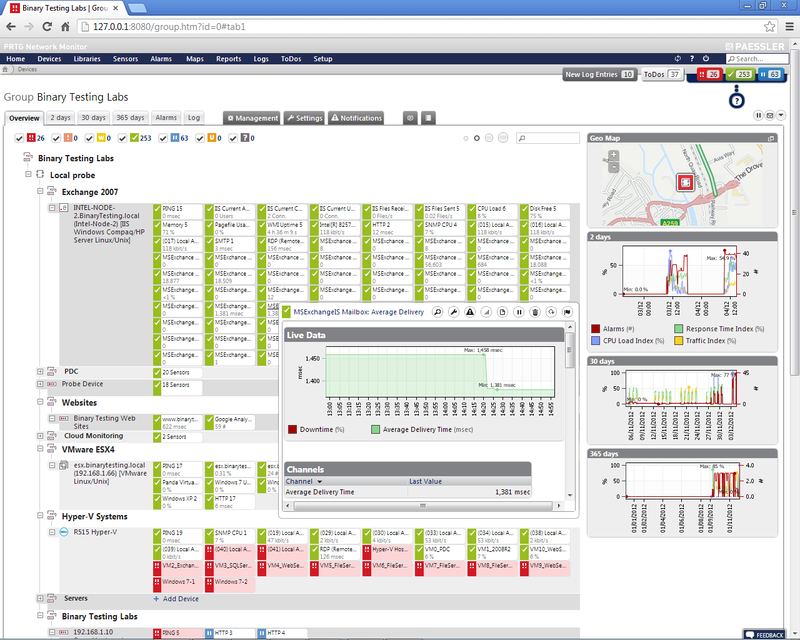800x640 pixels.
Task: Click the flag icon in sensor popup
Action: click(567, 312)
